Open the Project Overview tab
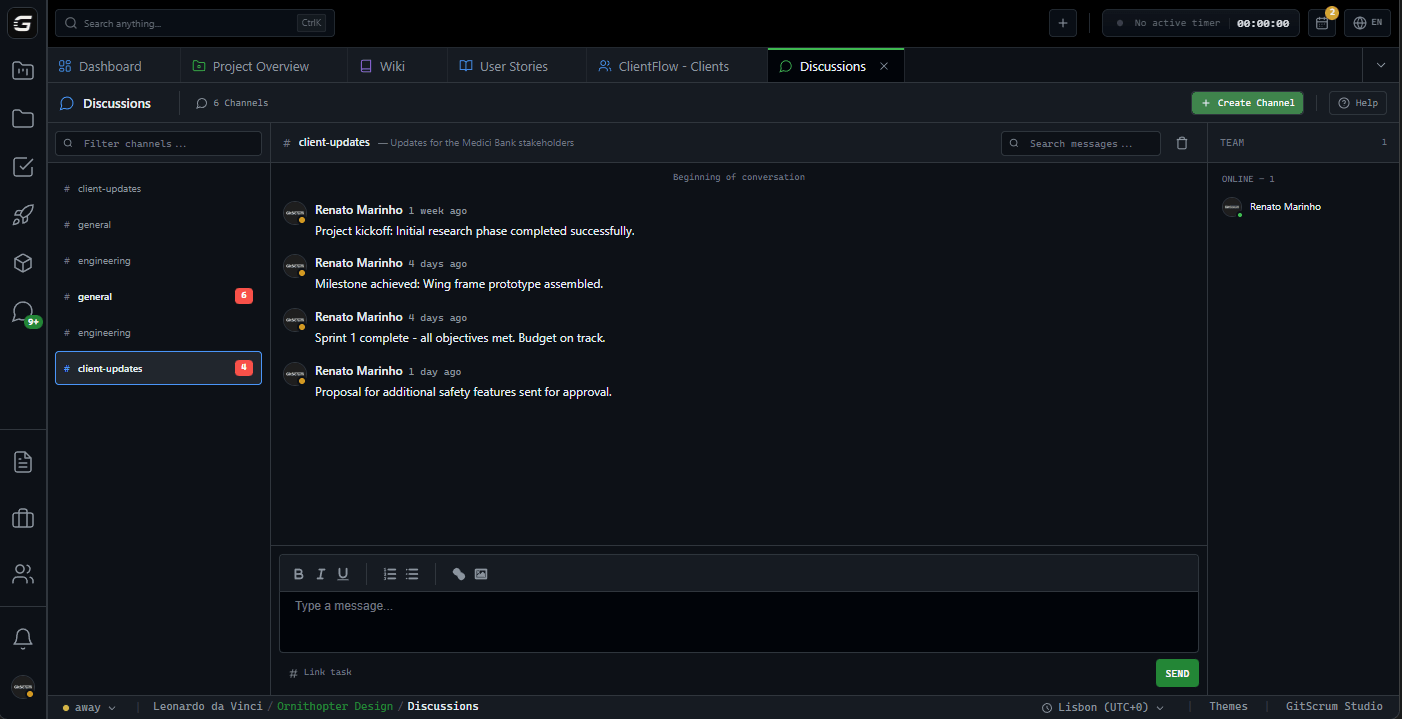This screenshot has height=719, width=1402. tap(251, 66)
